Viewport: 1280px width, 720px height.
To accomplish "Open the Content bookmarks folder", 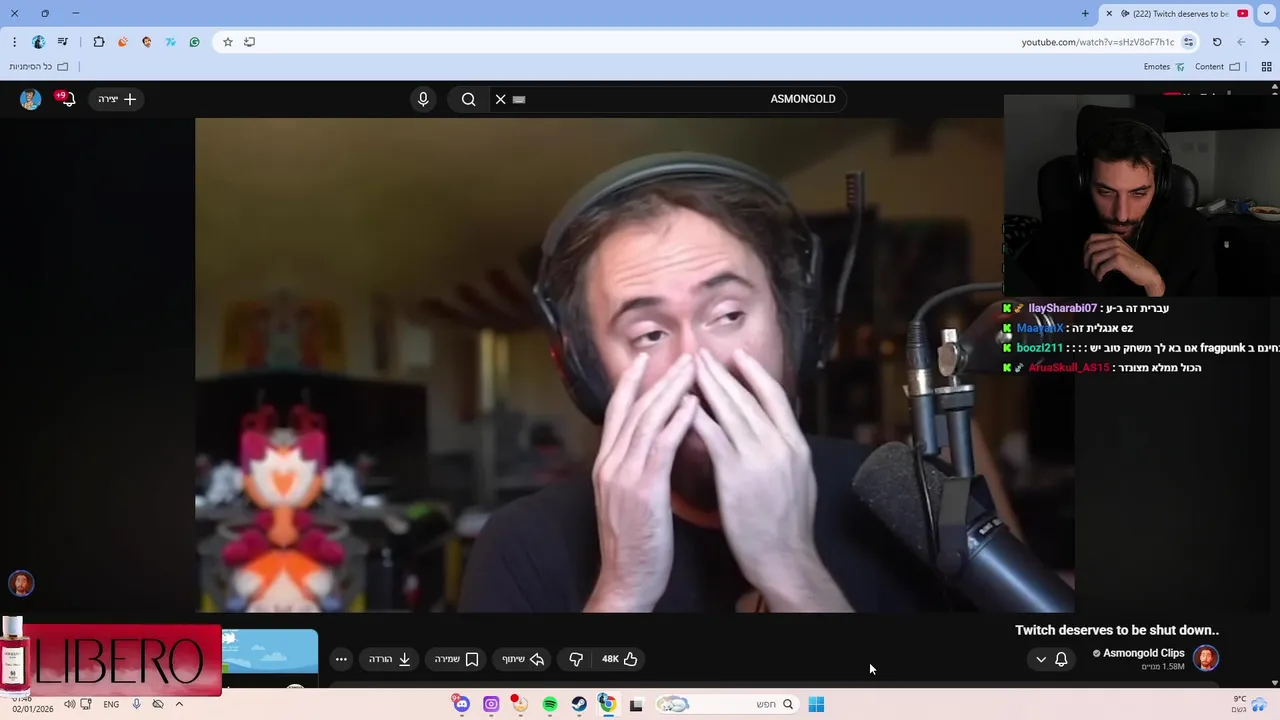I will pos(1217,67).
